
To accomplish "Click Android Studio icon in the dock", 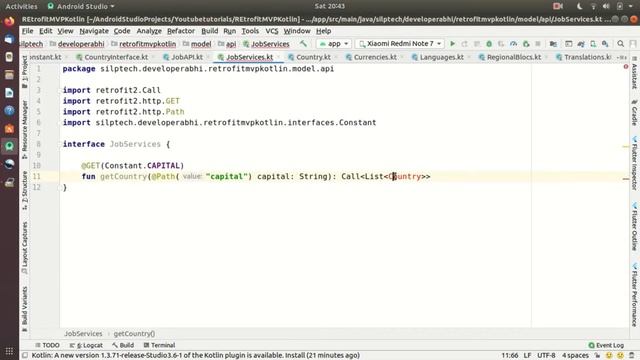I will coord(9,146).
